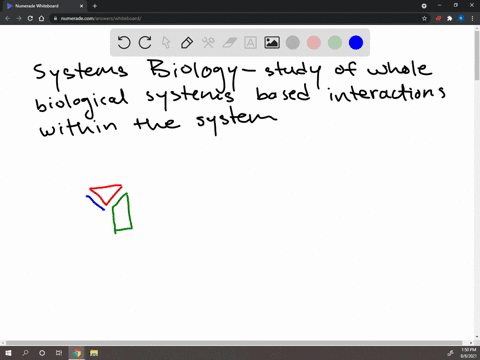
Task: Open Windows taskbar search
Action: pos(25,353)
